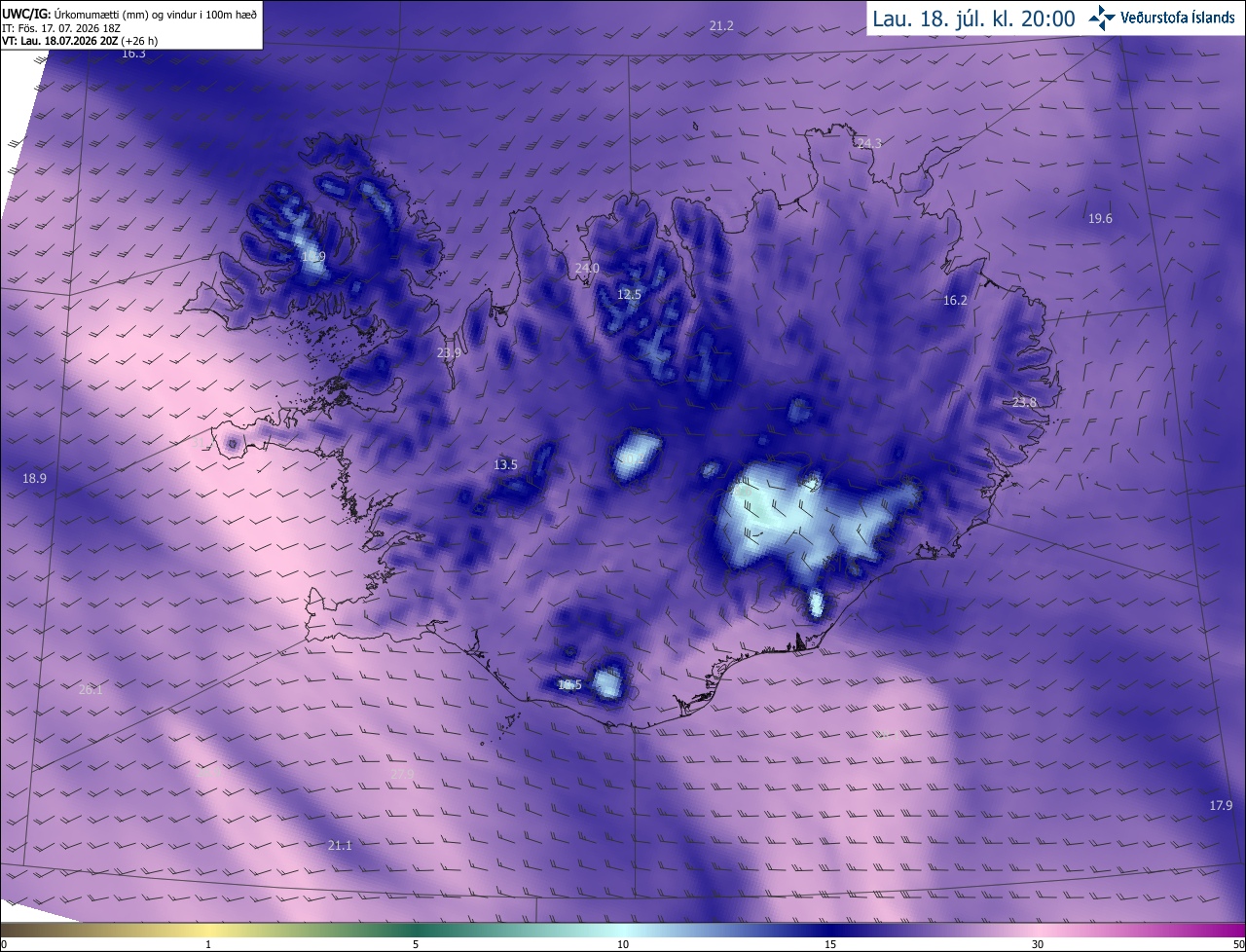Pick the 30 mark on the color scale
This screenshot has height=952, width=1246.
click(x=1038, y=945)
